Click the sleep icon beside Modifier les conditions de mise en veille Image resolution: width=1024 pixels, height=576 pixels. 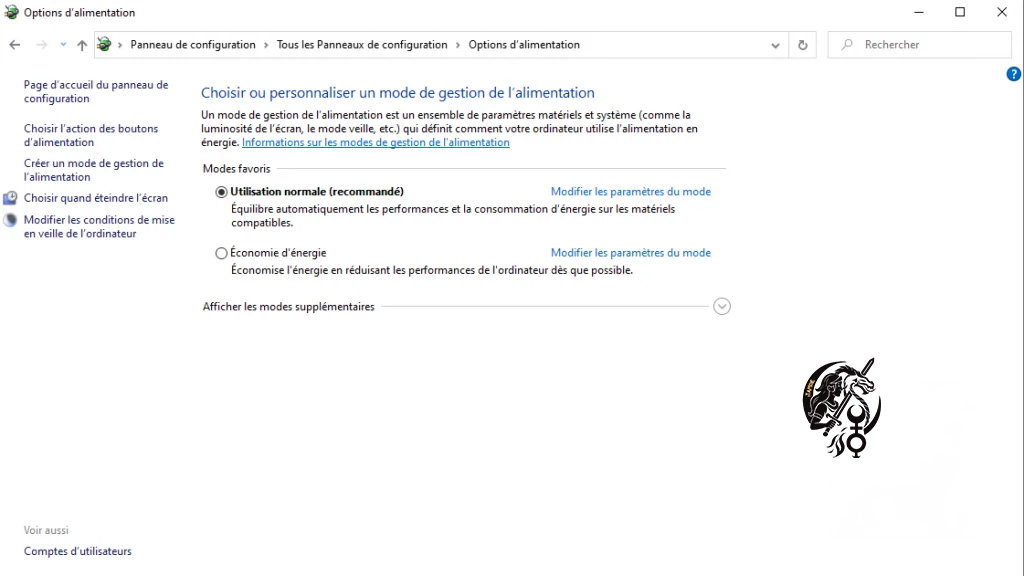coord(9,219)
